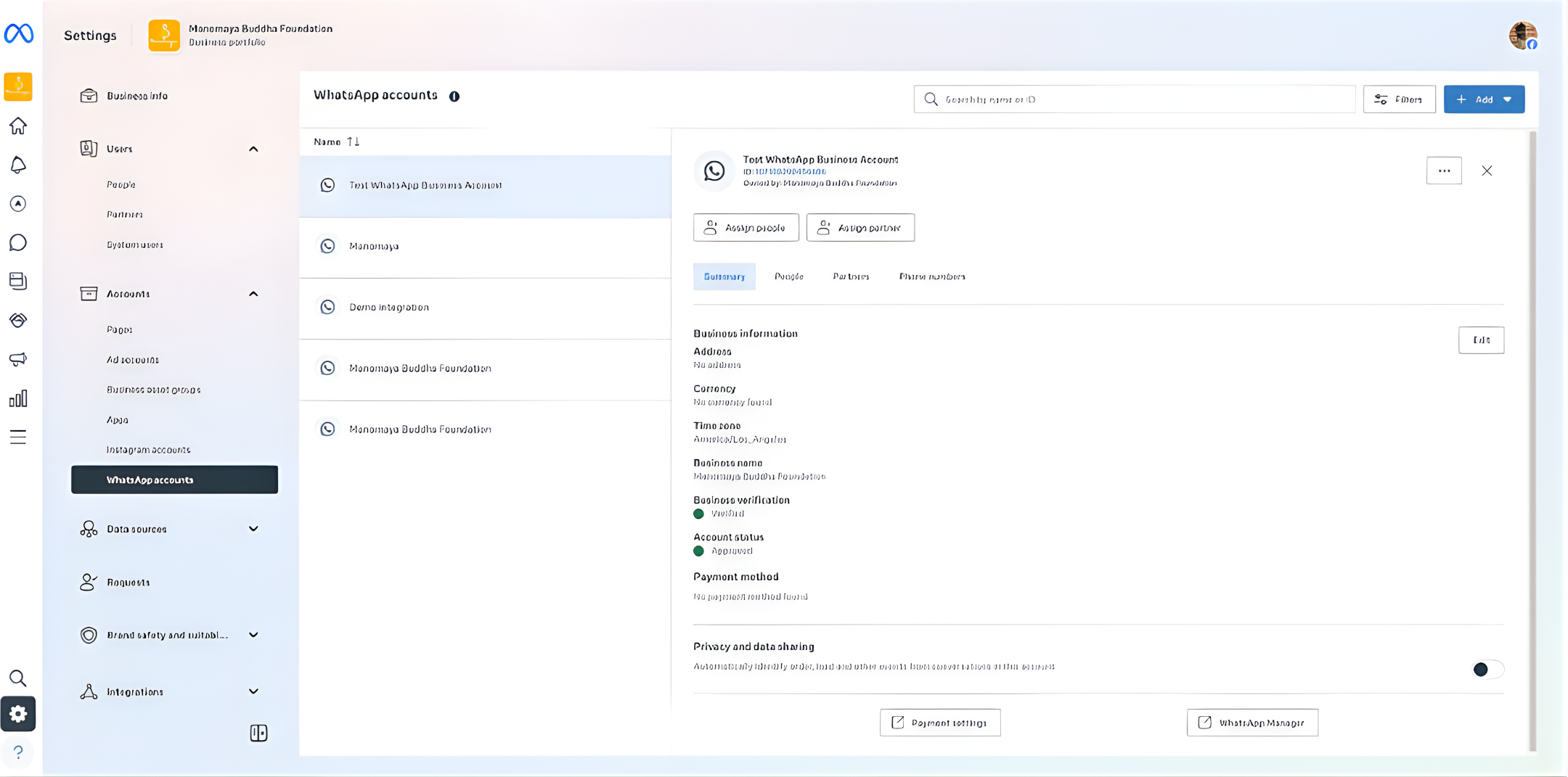
Task: Switch to the Phone numbers tab
Action: [x=932, y=276]
